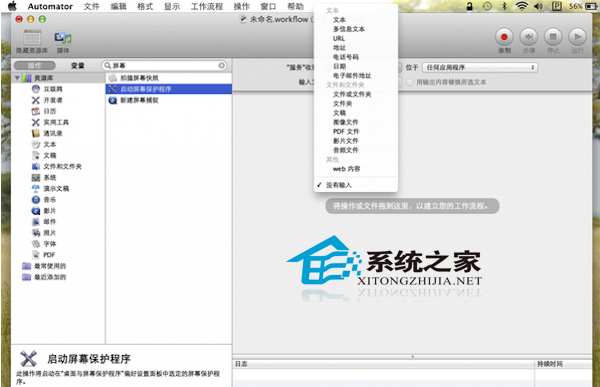Click the Run (运行) button
The width and height of the screenshot is (600, 387).
tap(577, 37)
